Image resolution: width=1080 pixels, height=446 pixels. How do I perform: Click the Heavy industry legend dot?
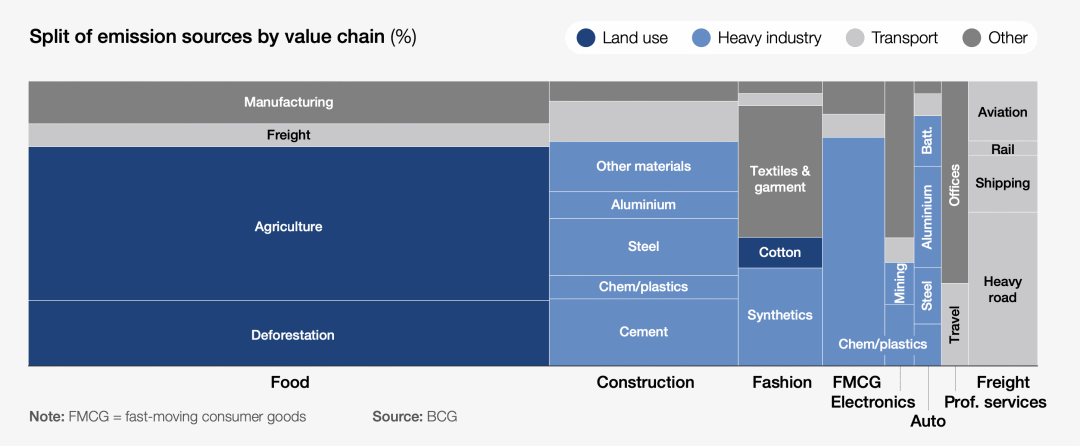point(702,38)
